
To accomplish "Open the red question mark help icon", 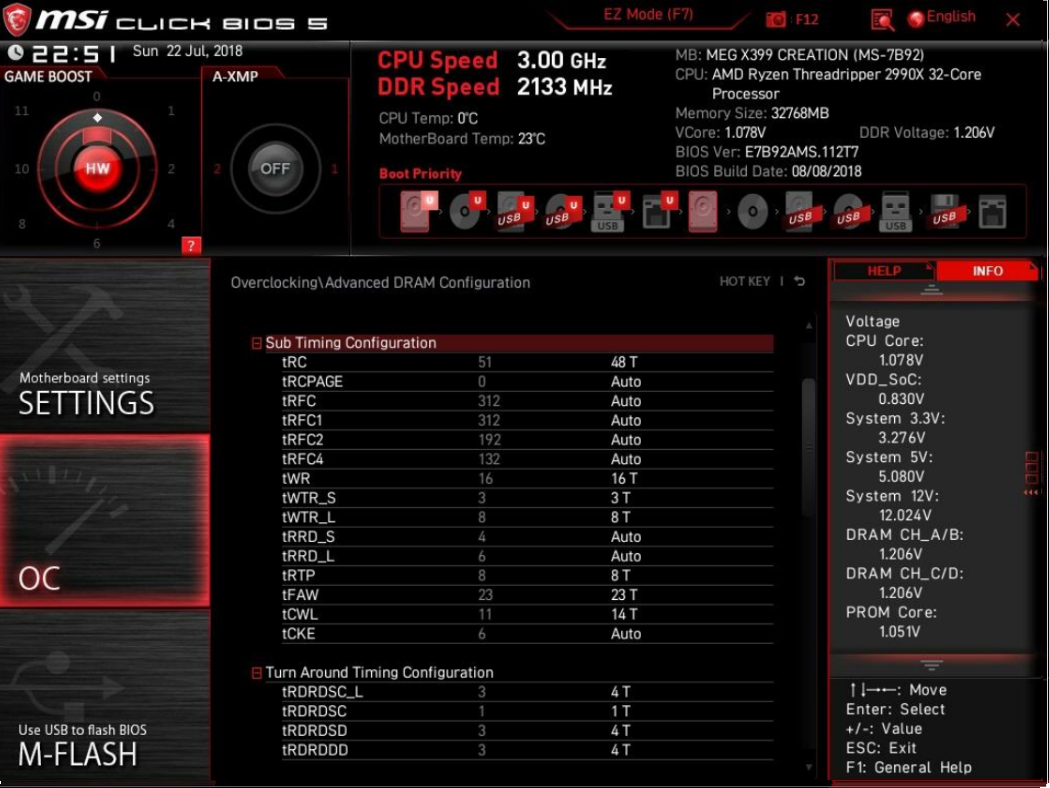I will pos(191,246).
